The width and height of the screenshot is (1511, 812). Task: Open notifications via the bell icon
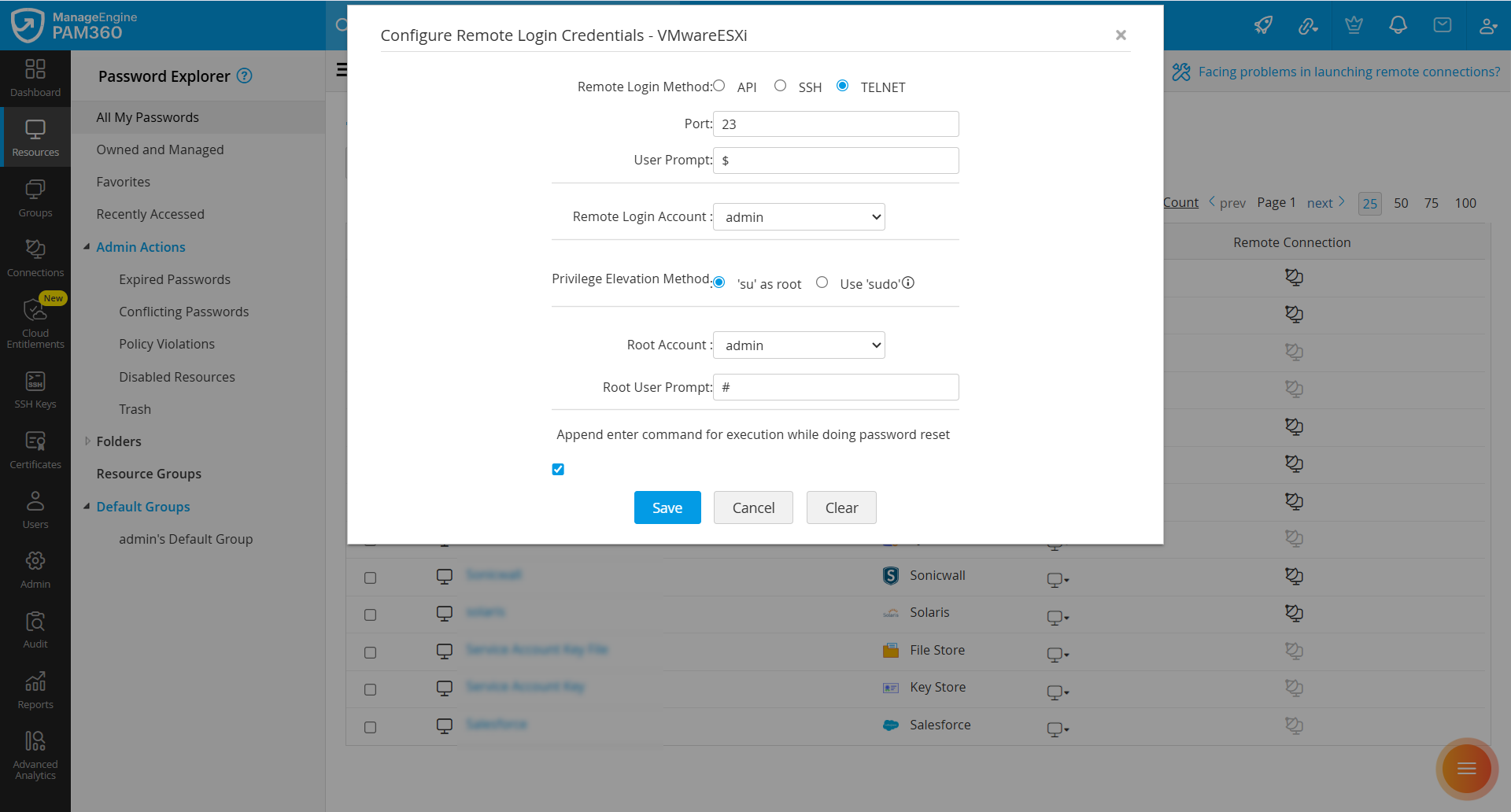1398,25
